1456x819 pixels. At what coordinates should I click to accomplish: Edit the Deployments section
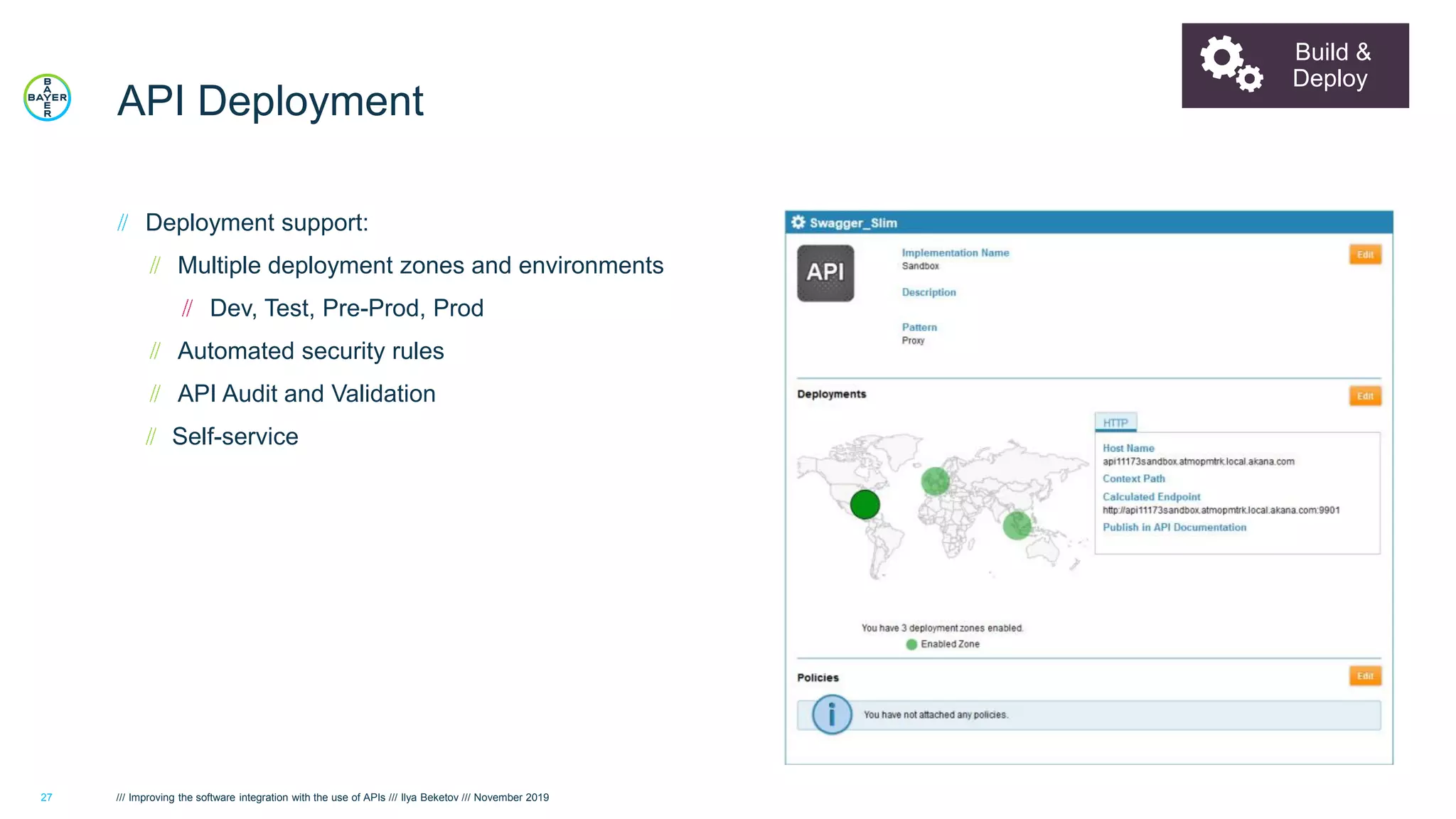(x=1365, y=396)
